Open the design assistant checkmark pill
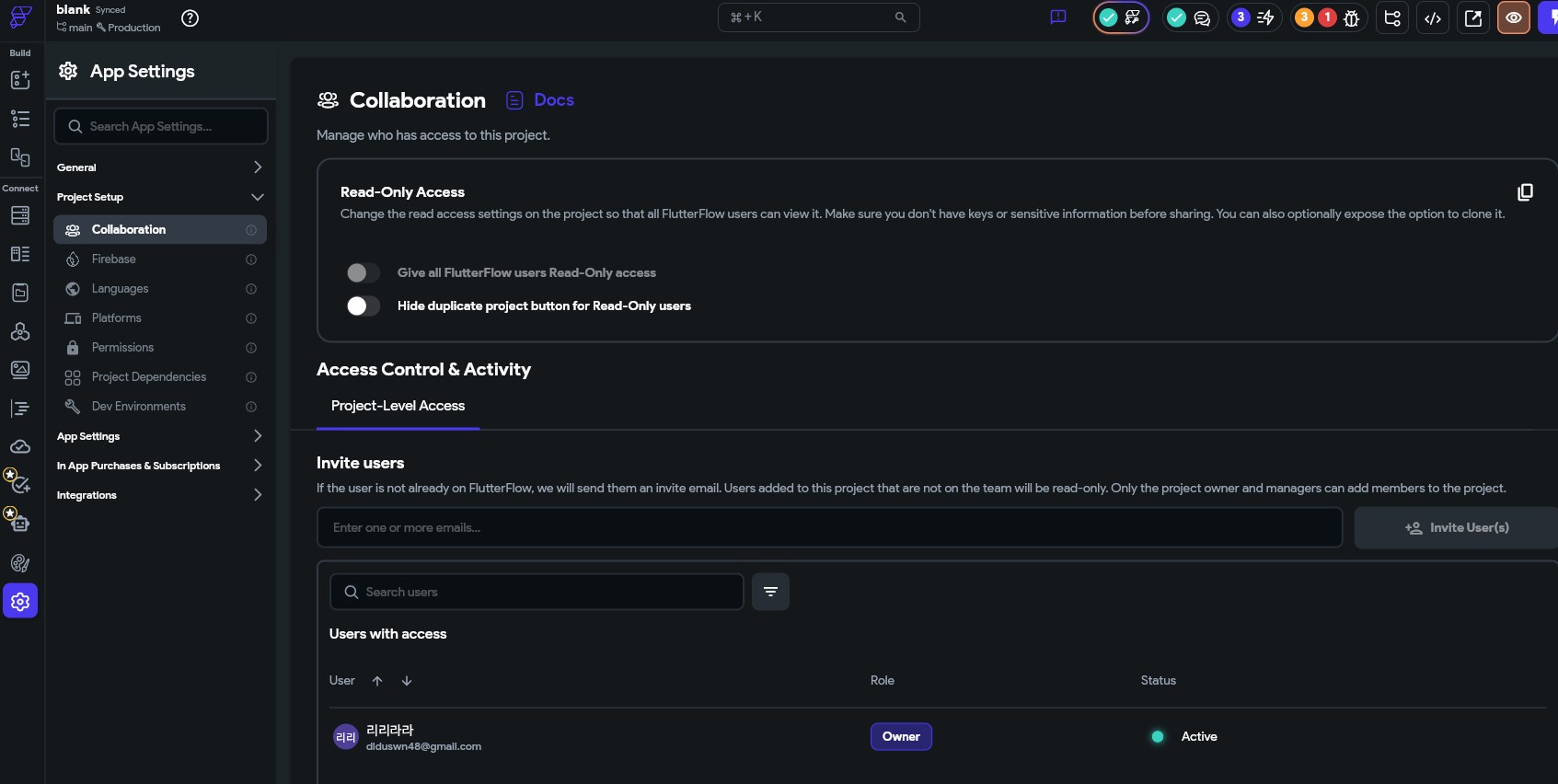The height and width of the screenshot is (784, 1558). [1121, 17]
